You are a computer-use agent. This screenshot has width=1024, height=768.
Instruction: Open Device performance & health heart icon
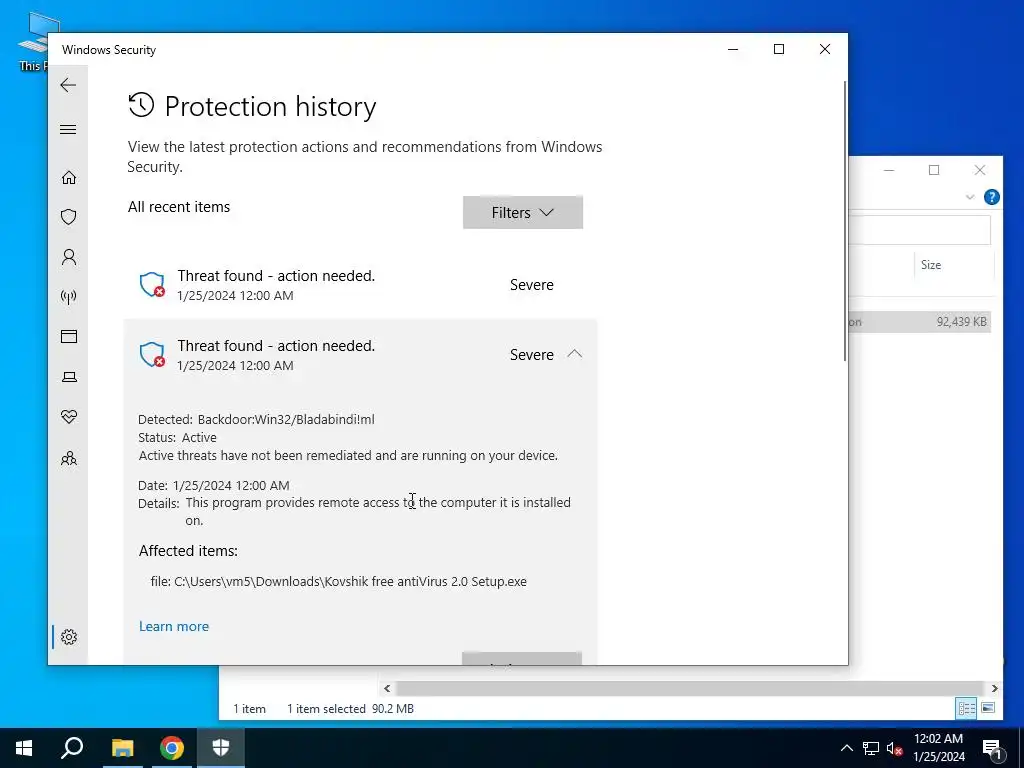(69, 417)
